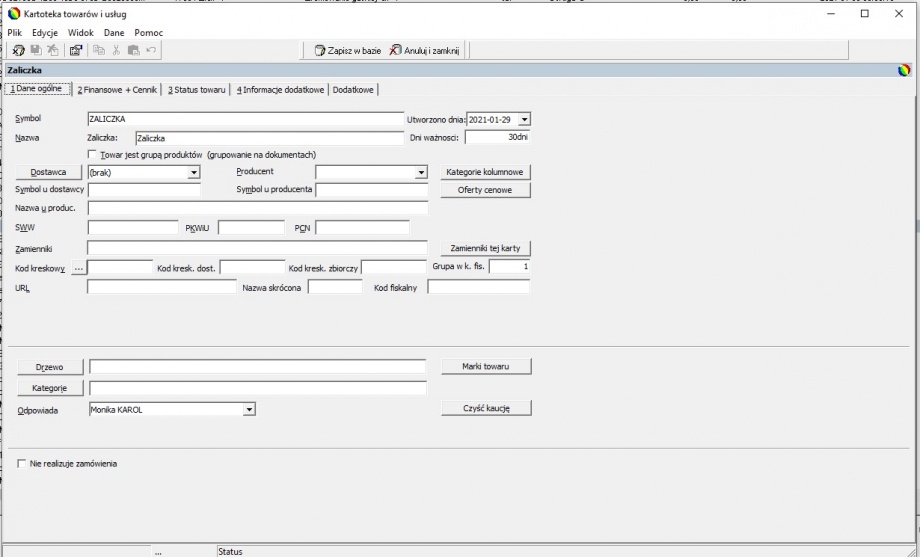The width and height of the screenshot is (920, 557).
Task: Enable the 'Nie realizuje zamówienia' checkbox
Action: click(22, 464)
